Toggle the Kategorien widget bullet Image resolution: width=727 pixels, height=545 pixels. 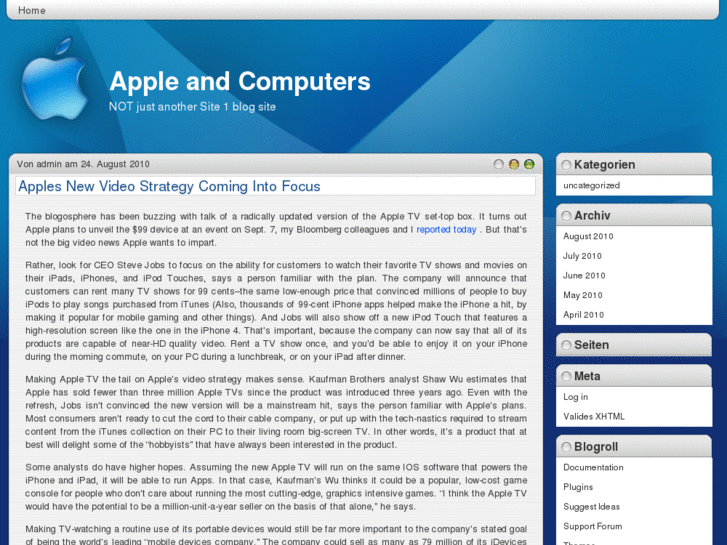coord(566,165)
